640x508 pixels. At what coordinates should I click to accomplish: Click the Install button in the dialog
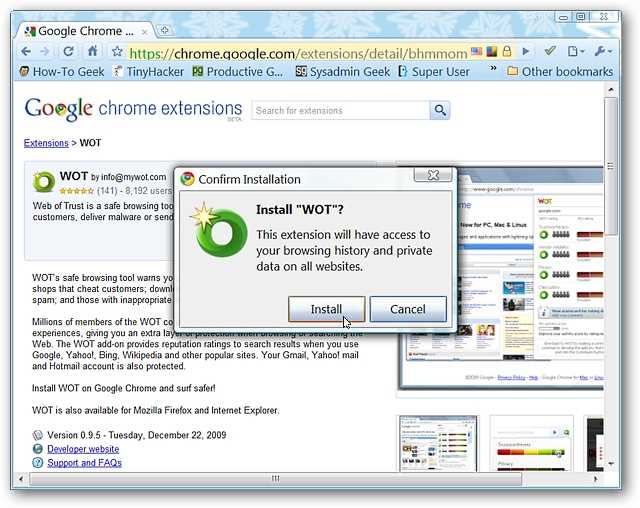327,309
